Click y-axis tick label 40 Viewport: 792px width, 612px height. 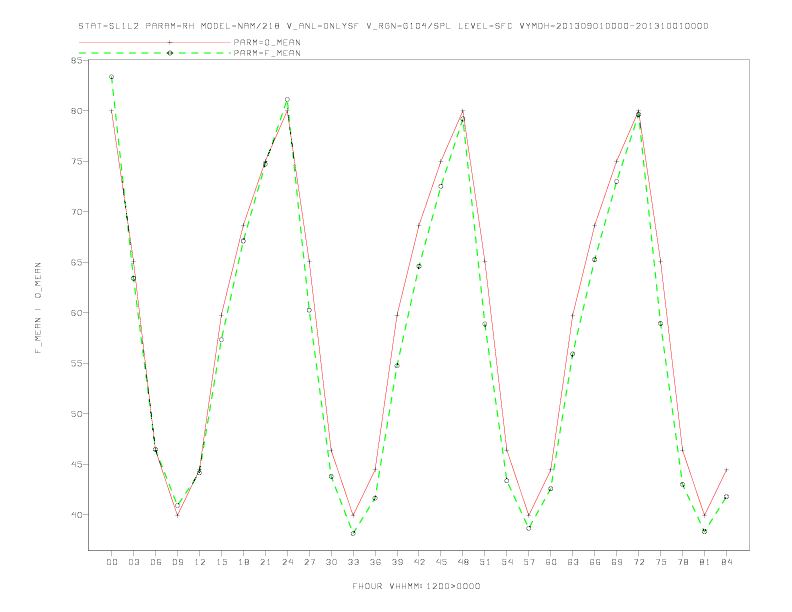(x=77, y=515)
